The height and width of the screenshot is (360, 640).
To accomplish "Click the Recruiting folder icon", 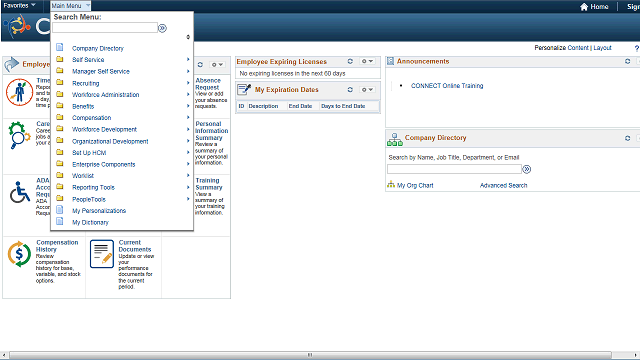I will pyautogui.click(x=60, y=82).
